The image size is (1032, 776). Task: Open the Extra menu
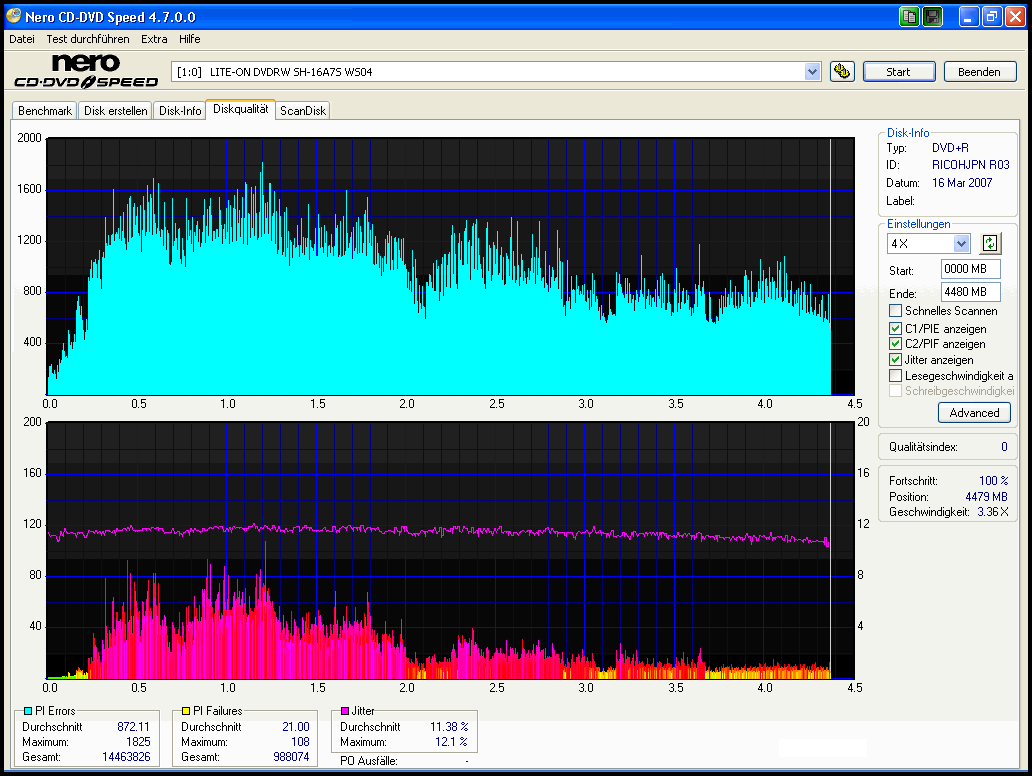[x=154, y=39]
